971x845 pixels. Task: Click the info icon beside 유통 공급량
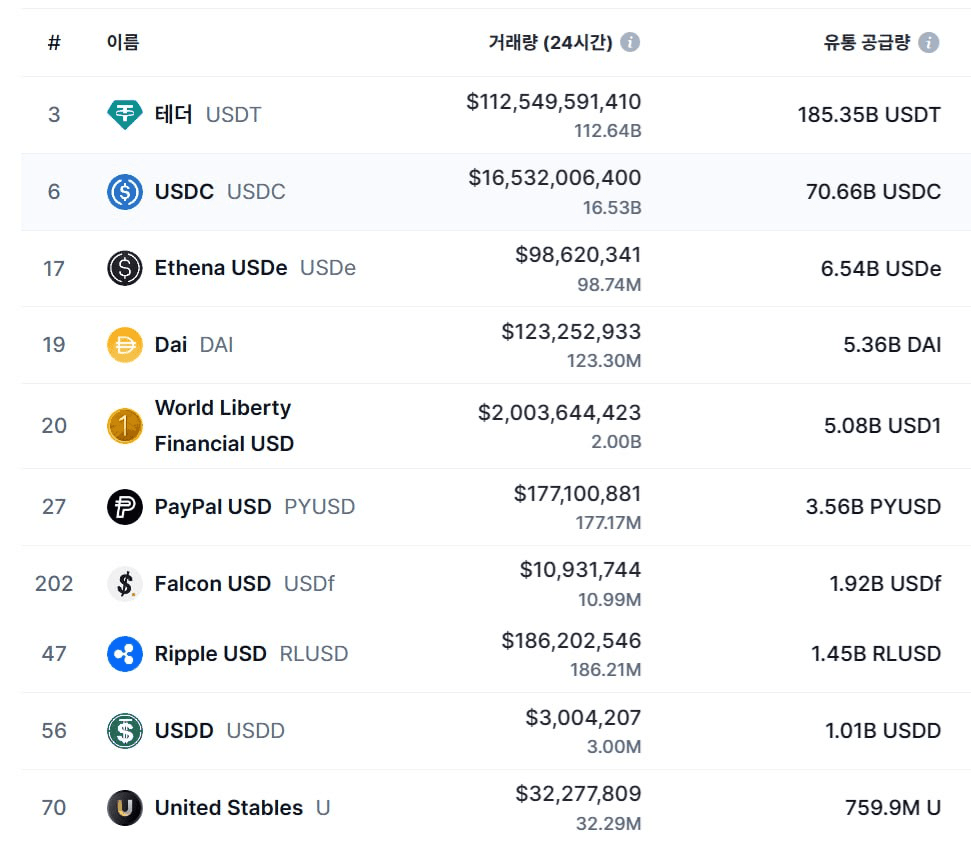pos(929,42)
